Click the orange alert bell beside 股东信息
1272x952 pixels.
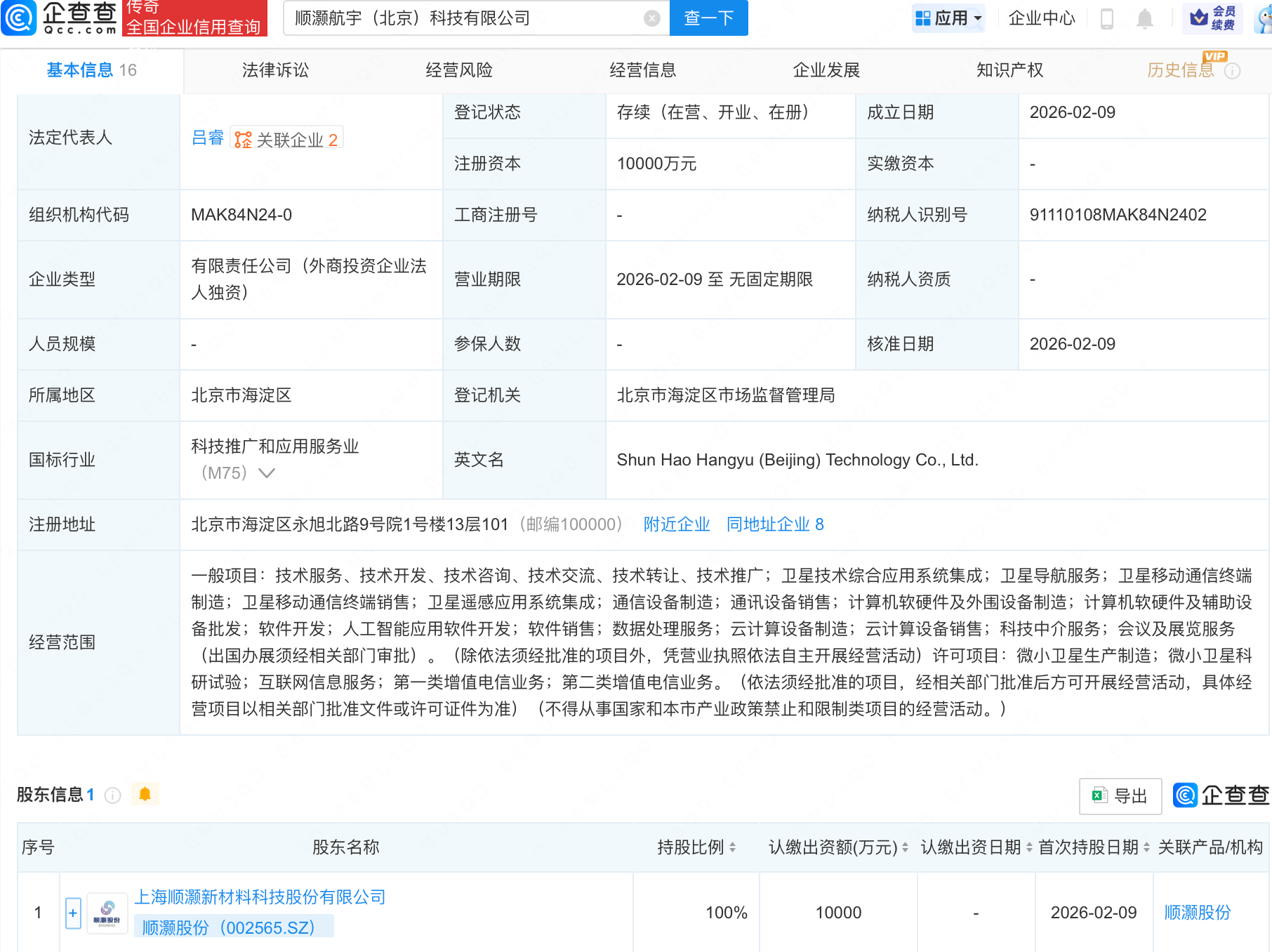(145, 794)
